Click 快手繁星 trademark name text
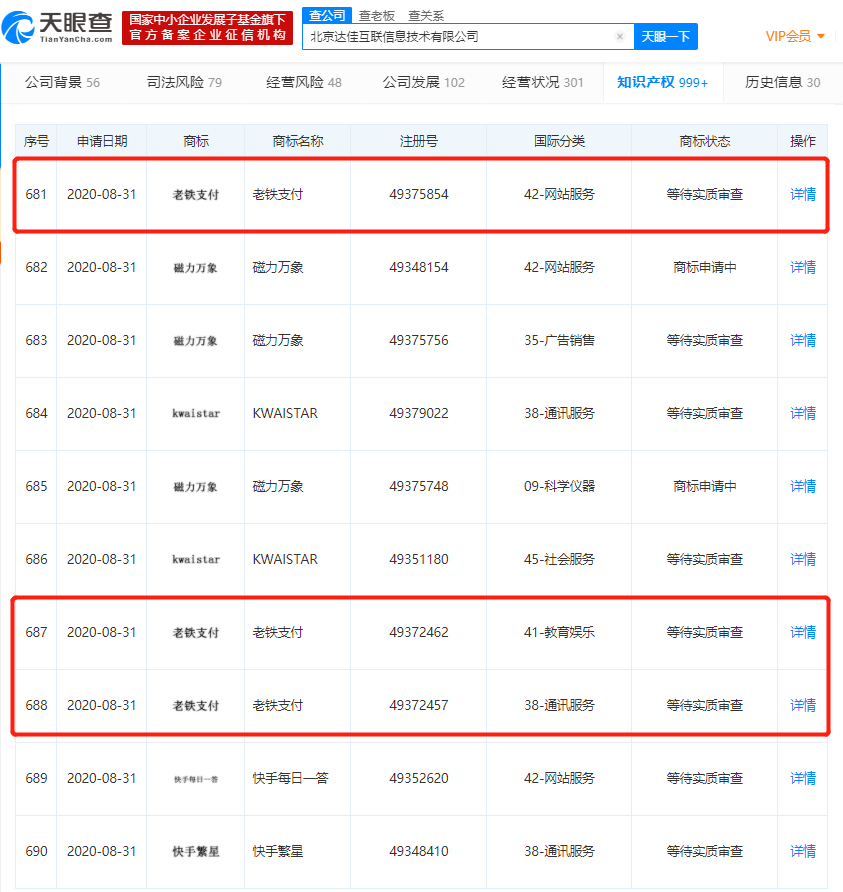The width and height of the screenshot is (843, 892). click(278, 851)
